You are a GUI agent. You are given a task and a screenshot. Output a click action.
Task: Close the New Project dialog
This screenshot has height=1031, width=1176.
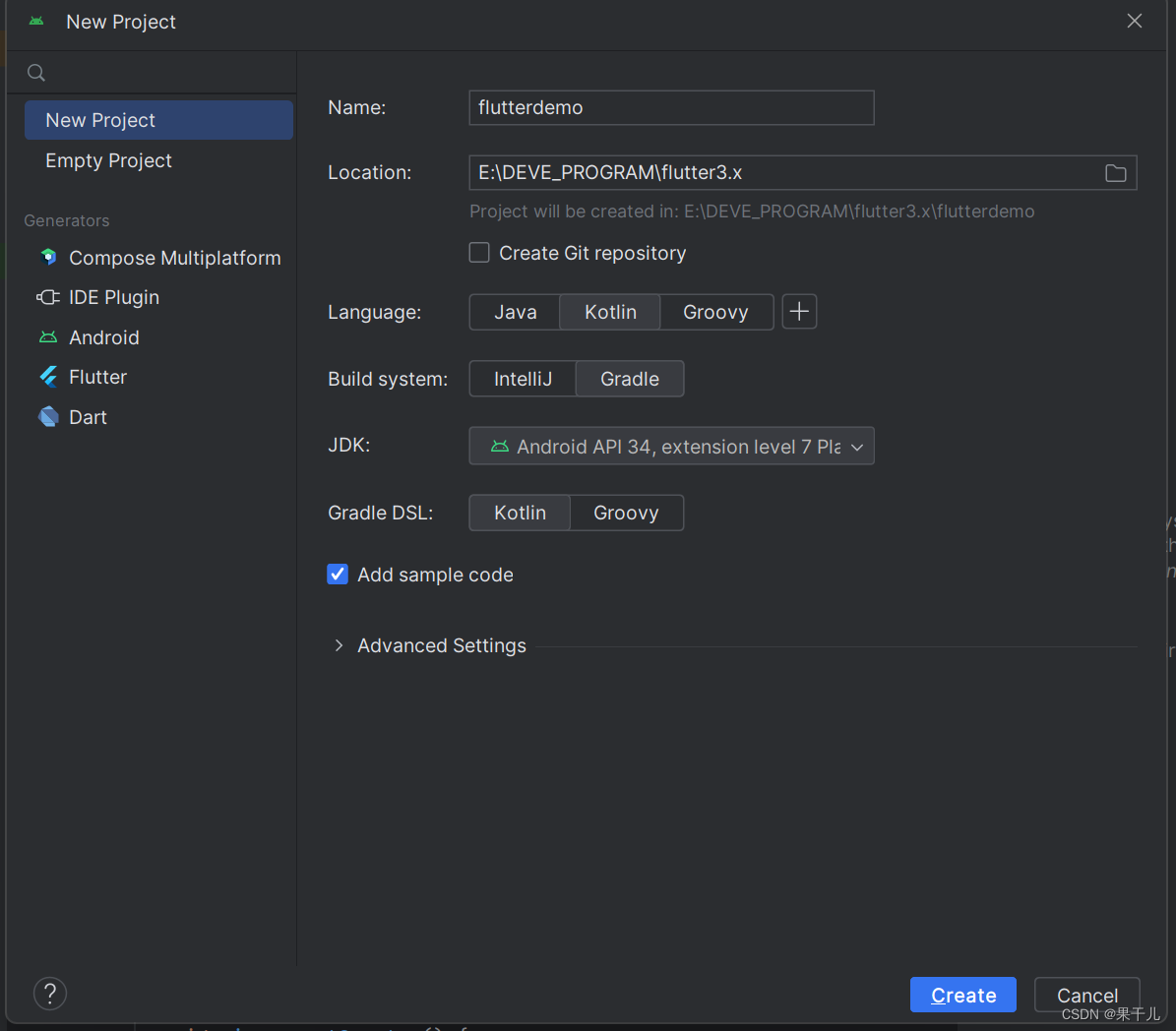(1134, 21)
